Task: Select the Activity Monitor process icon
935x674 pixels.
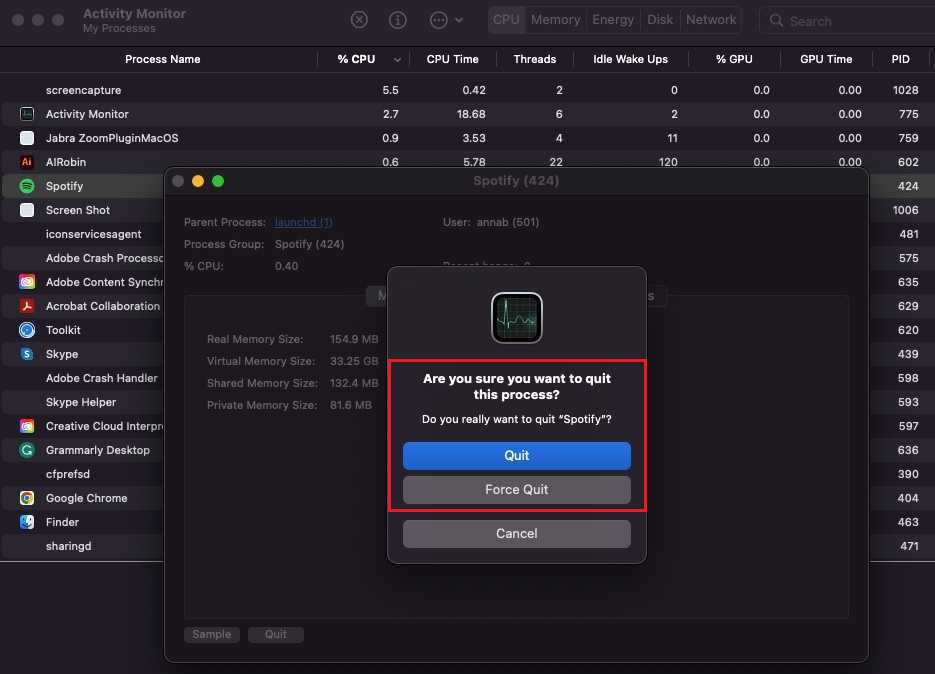Action: coord(27,114)
